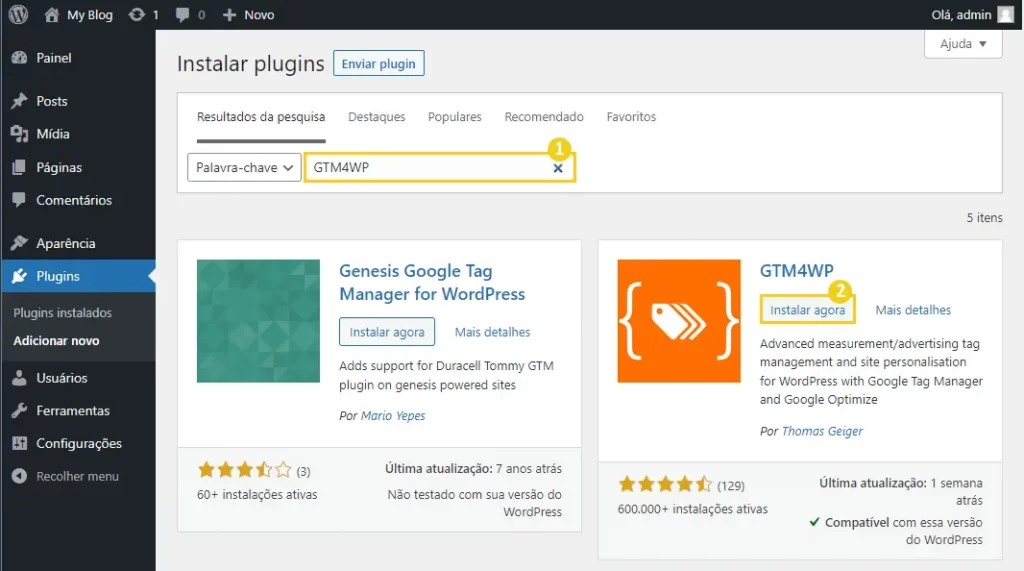Click the Recolher menu label
Screen dimensions: 1024x571
click(78, 476)
